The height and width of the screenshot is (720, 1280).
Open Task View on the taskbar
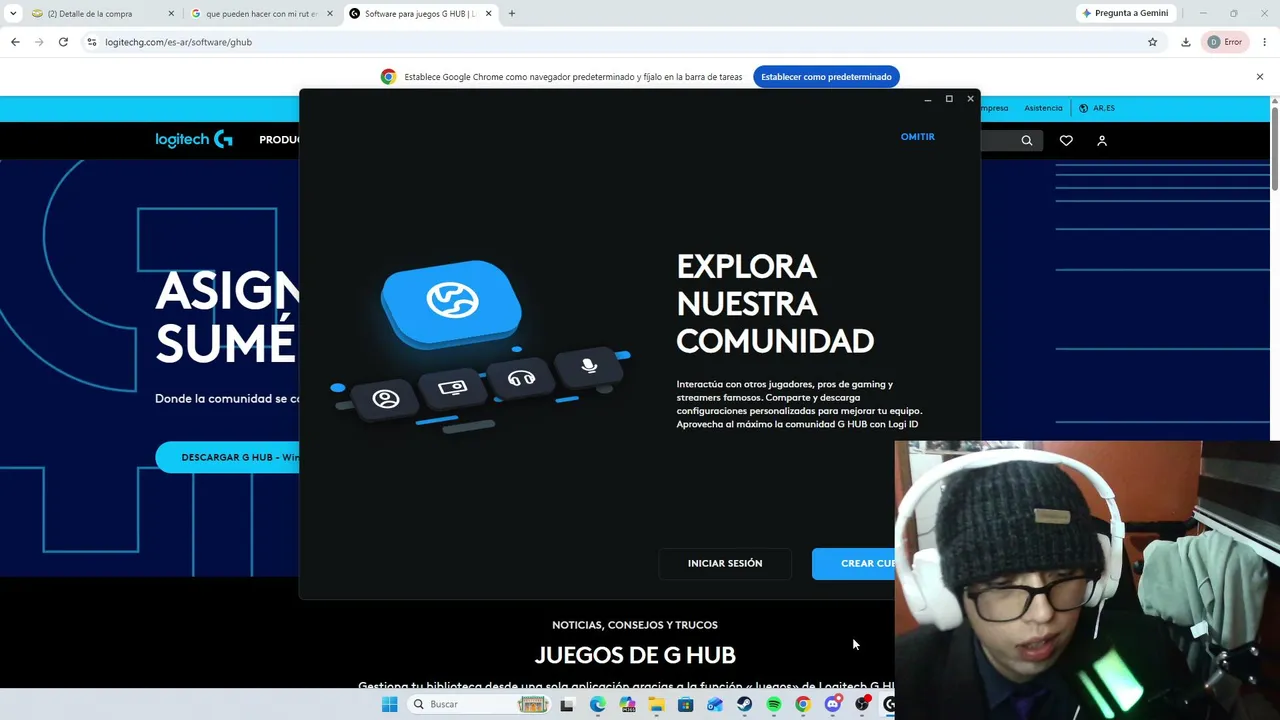pos(567,704)
